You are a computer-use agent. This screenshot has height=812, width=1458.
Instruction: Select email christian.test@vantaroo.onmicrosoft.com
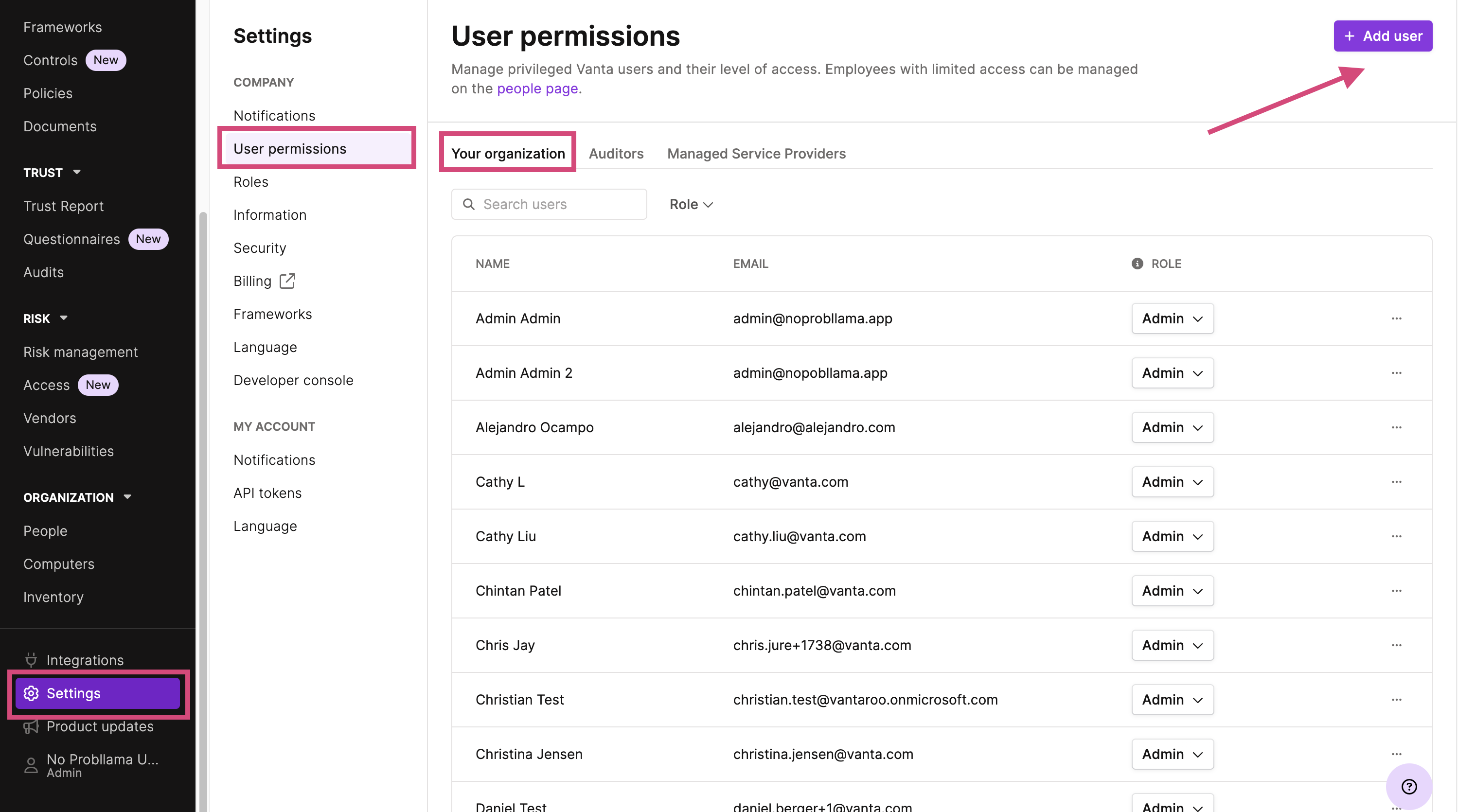865,700
